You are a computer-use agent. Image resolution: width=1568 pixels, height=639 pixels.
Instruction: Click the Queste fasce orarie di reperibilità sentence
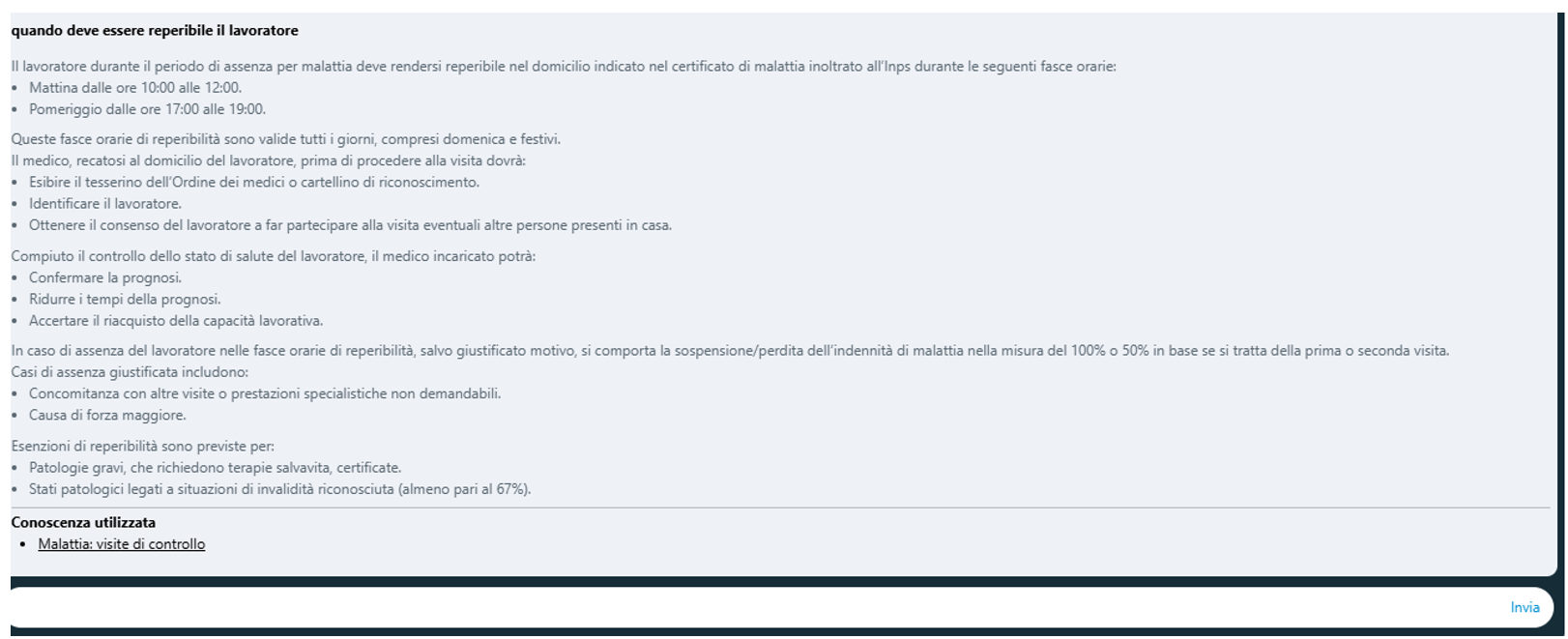285,139
